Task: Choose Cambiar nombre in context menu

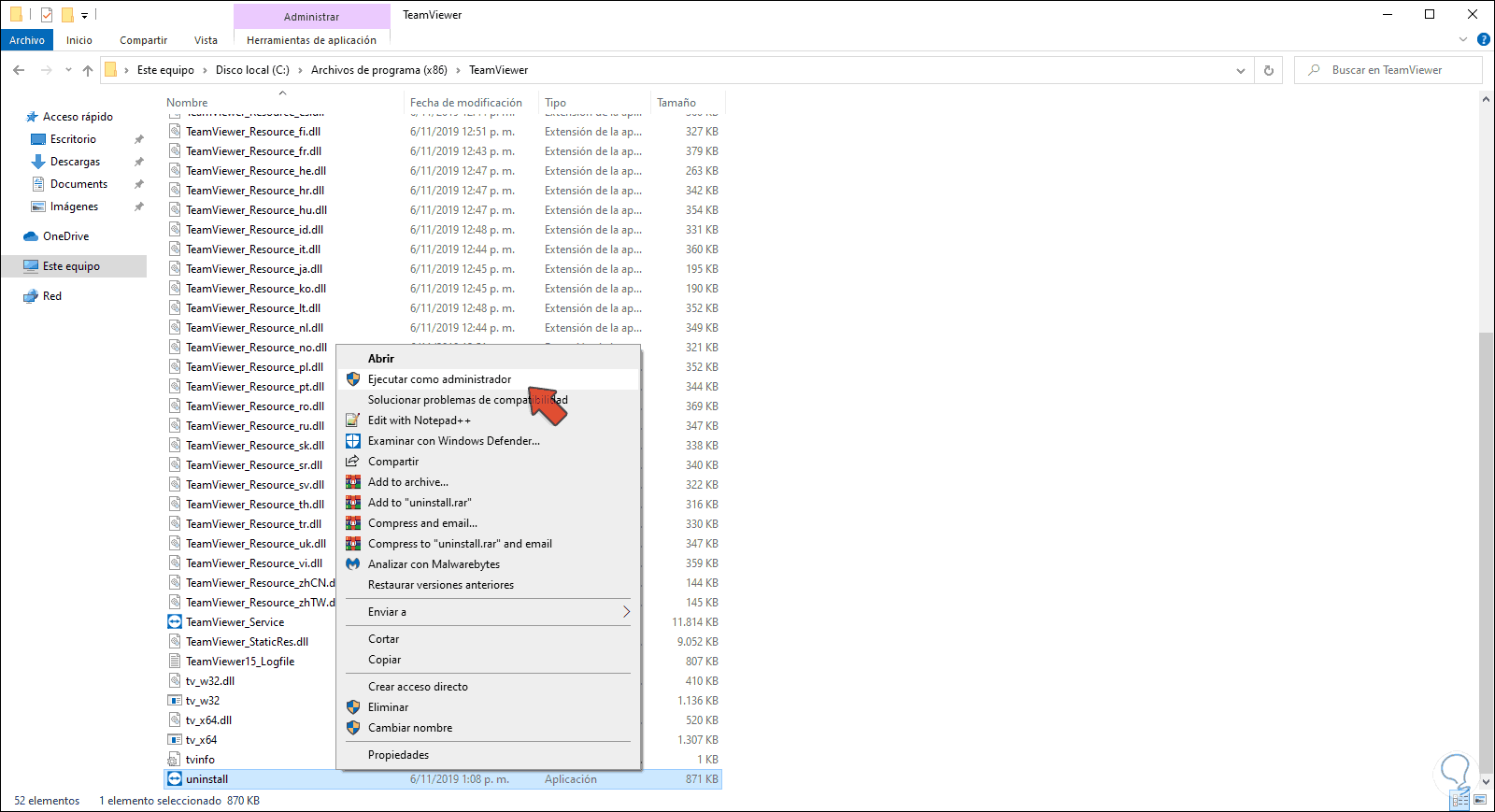Action: pyautogui.click(x=488, y=728)
